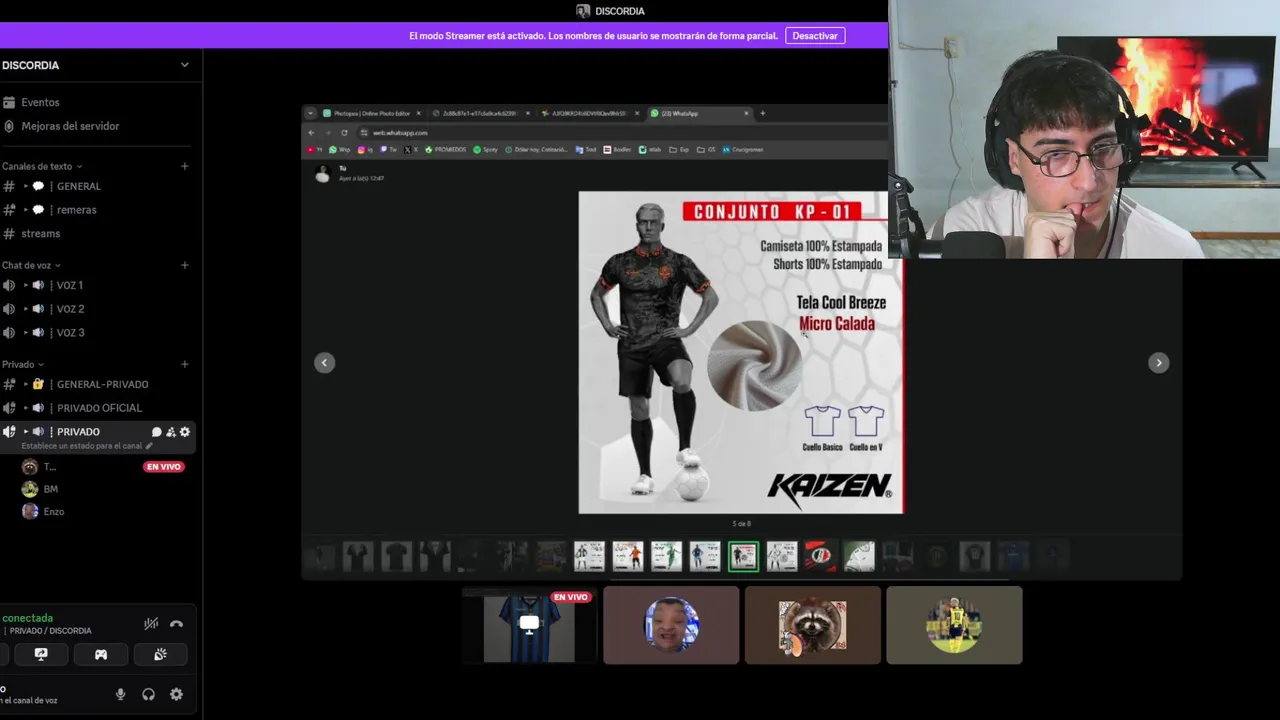The width and height of the screenshot is (1280, 720).
Task: Toggle headphone deafen
Action: 148,694
